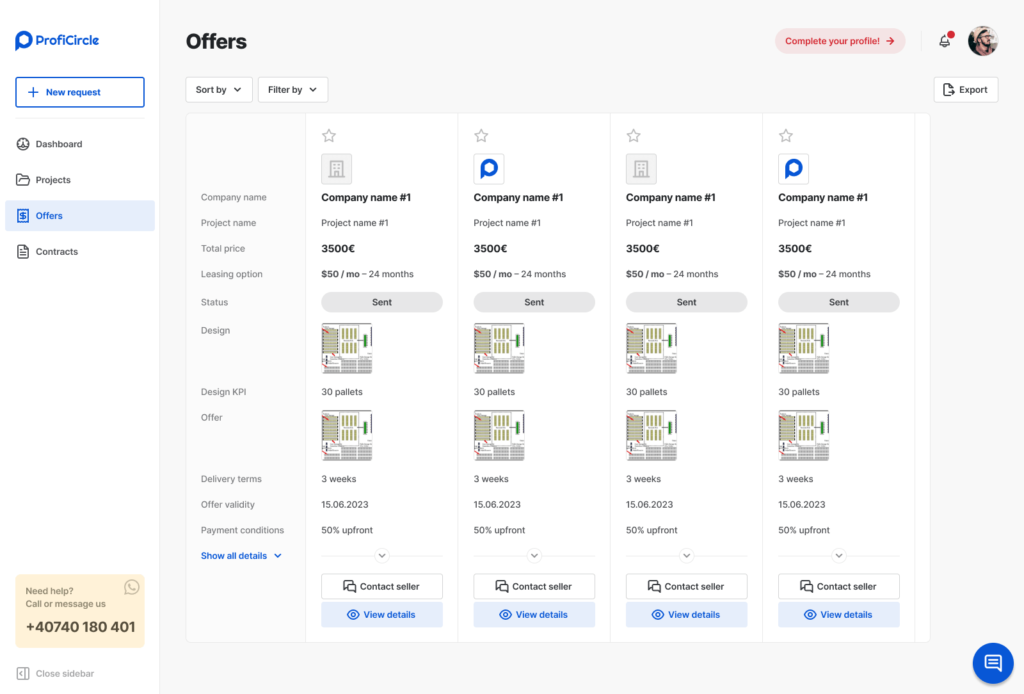This screenshot has height=694, width=1024.
Task: Expand the chevron below the first offer's details
Action: [x=382, y=555]
